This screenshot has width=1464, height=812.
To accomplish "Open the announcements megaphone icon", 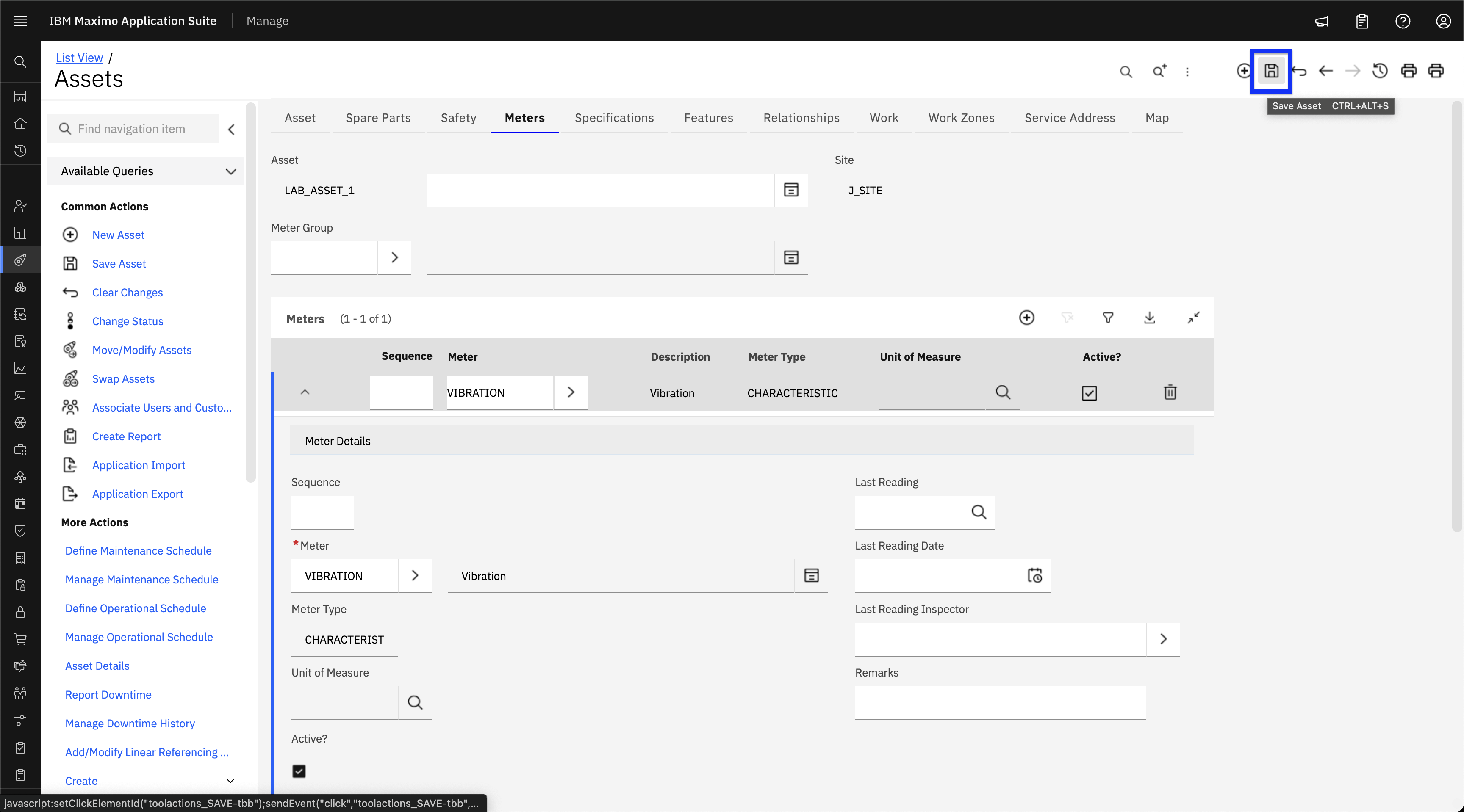I will point(1321,21).
